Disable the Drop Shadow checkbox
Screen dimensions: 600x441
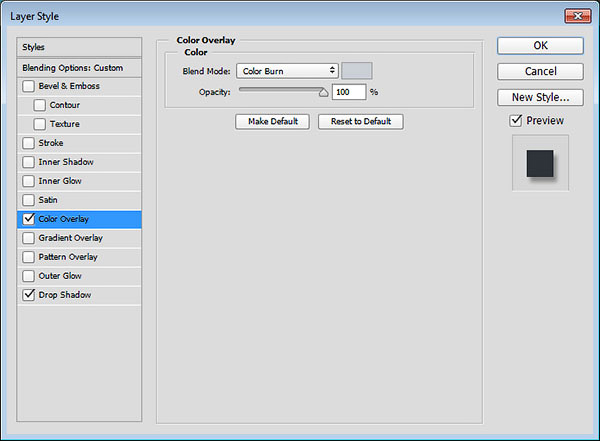[28, 295]
